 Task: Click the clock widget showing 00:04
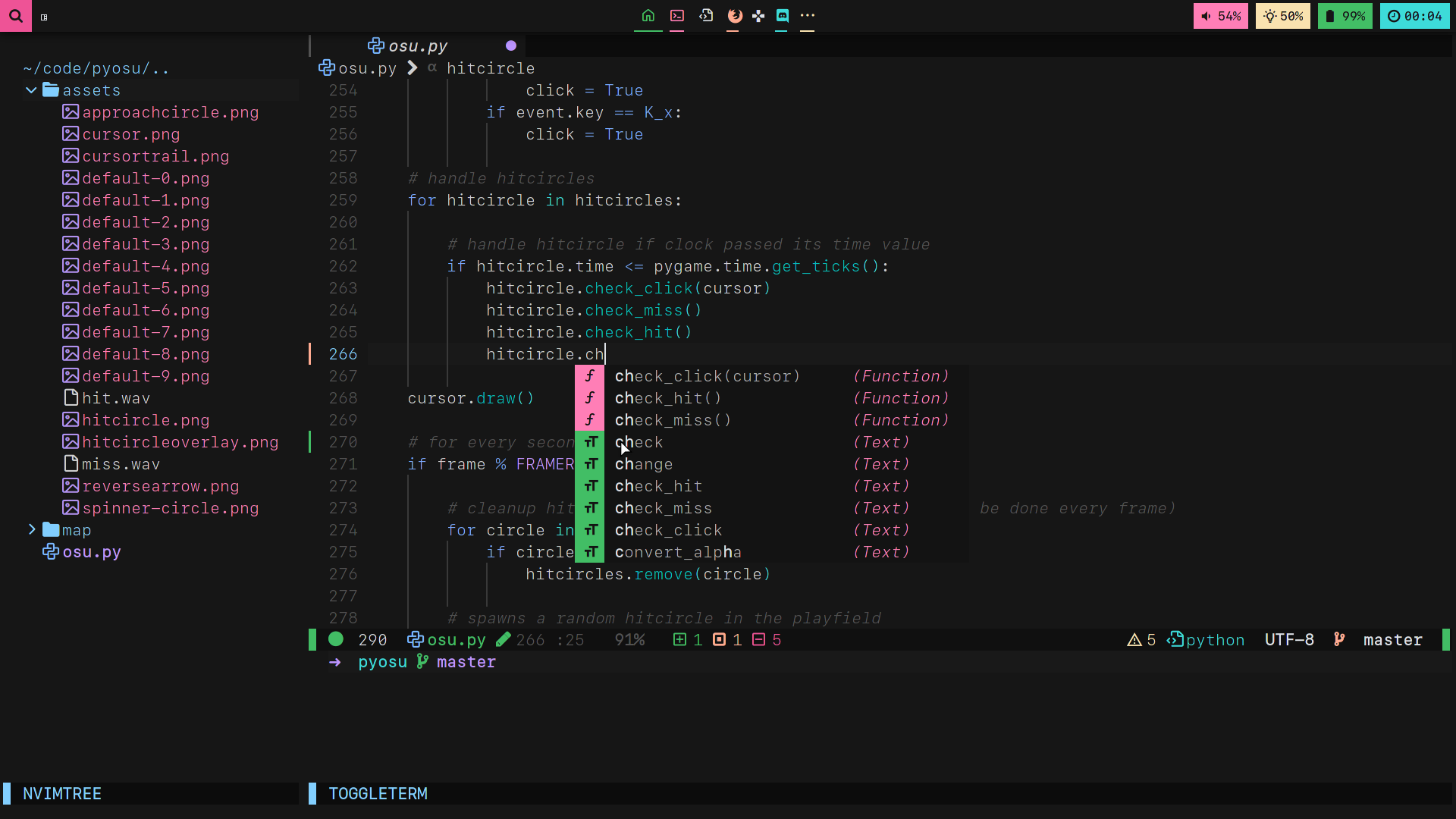click(1415, 16)
